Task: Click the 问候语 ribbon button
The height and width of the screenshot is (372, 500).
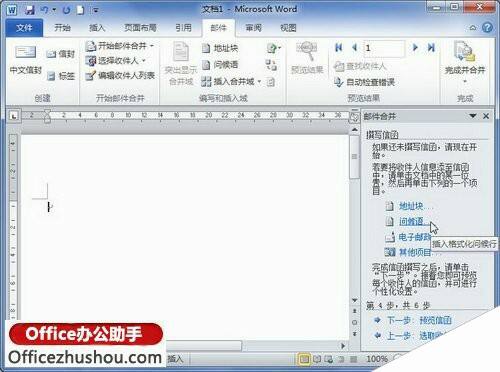Action: (220, 65)
